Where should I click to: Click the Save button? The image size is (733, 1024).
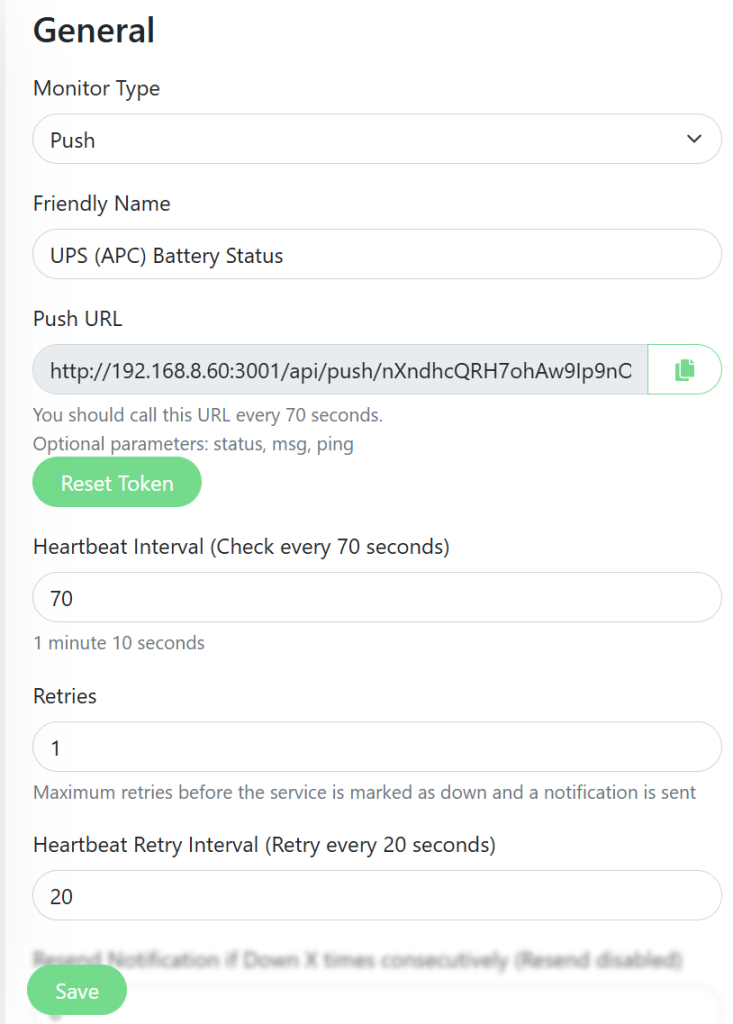[76, 990]
